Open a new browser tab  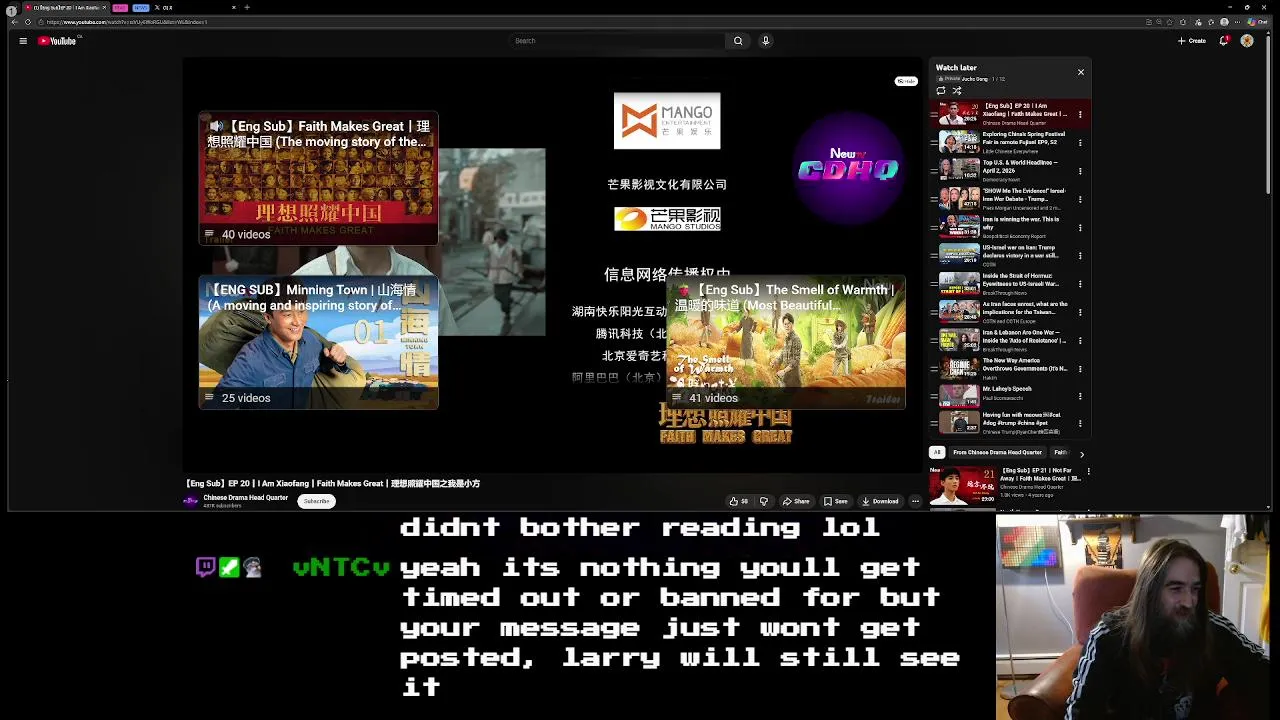click(247, 7)
